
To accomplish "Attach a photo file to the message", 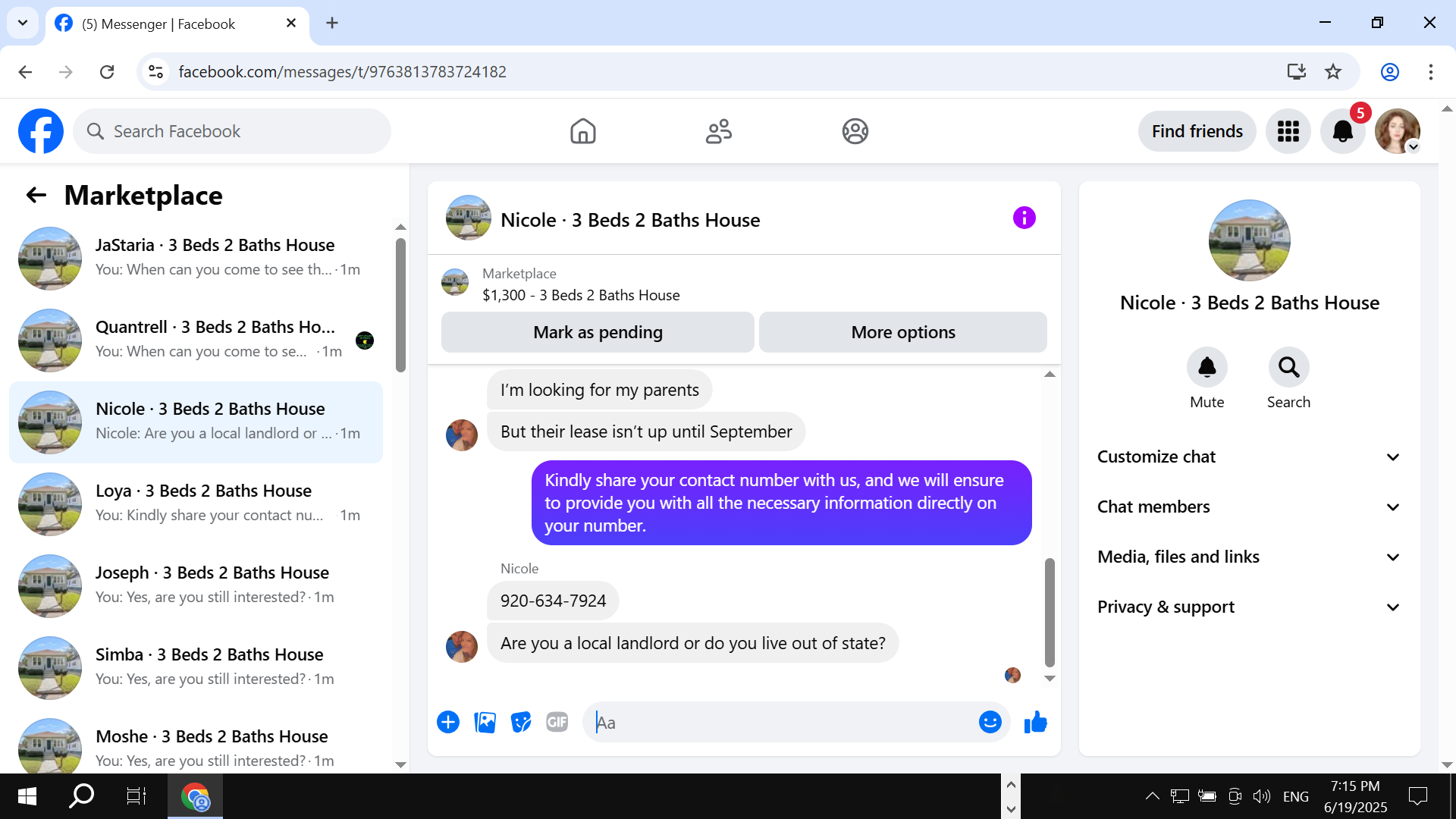I will point(485,722).
